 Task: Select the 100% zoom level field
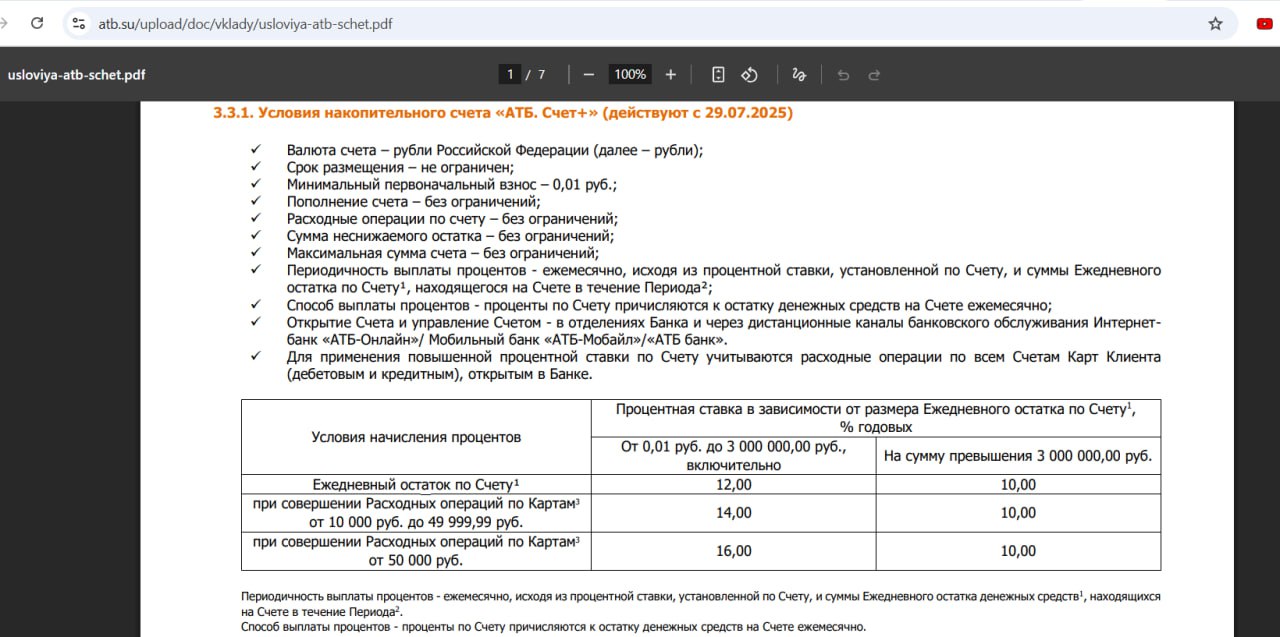point(630,74)
